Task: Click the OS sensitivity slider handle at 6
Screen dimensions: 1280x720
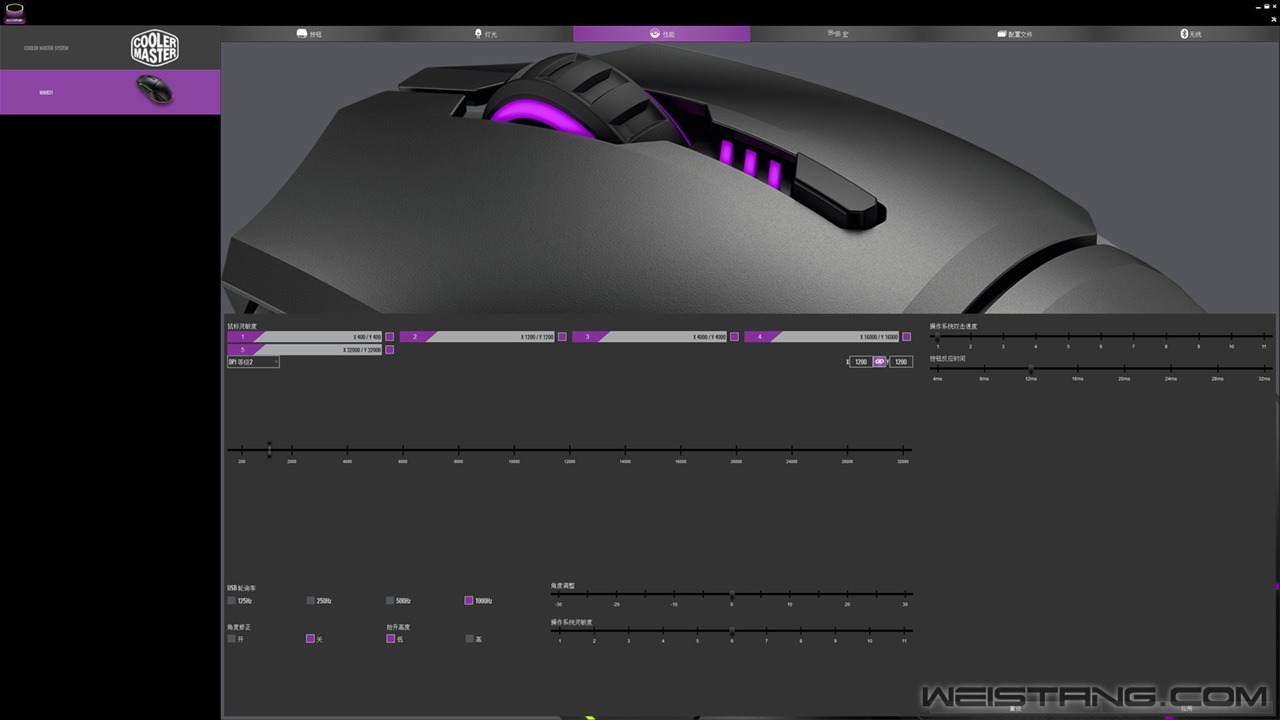Action: (732, 631)
